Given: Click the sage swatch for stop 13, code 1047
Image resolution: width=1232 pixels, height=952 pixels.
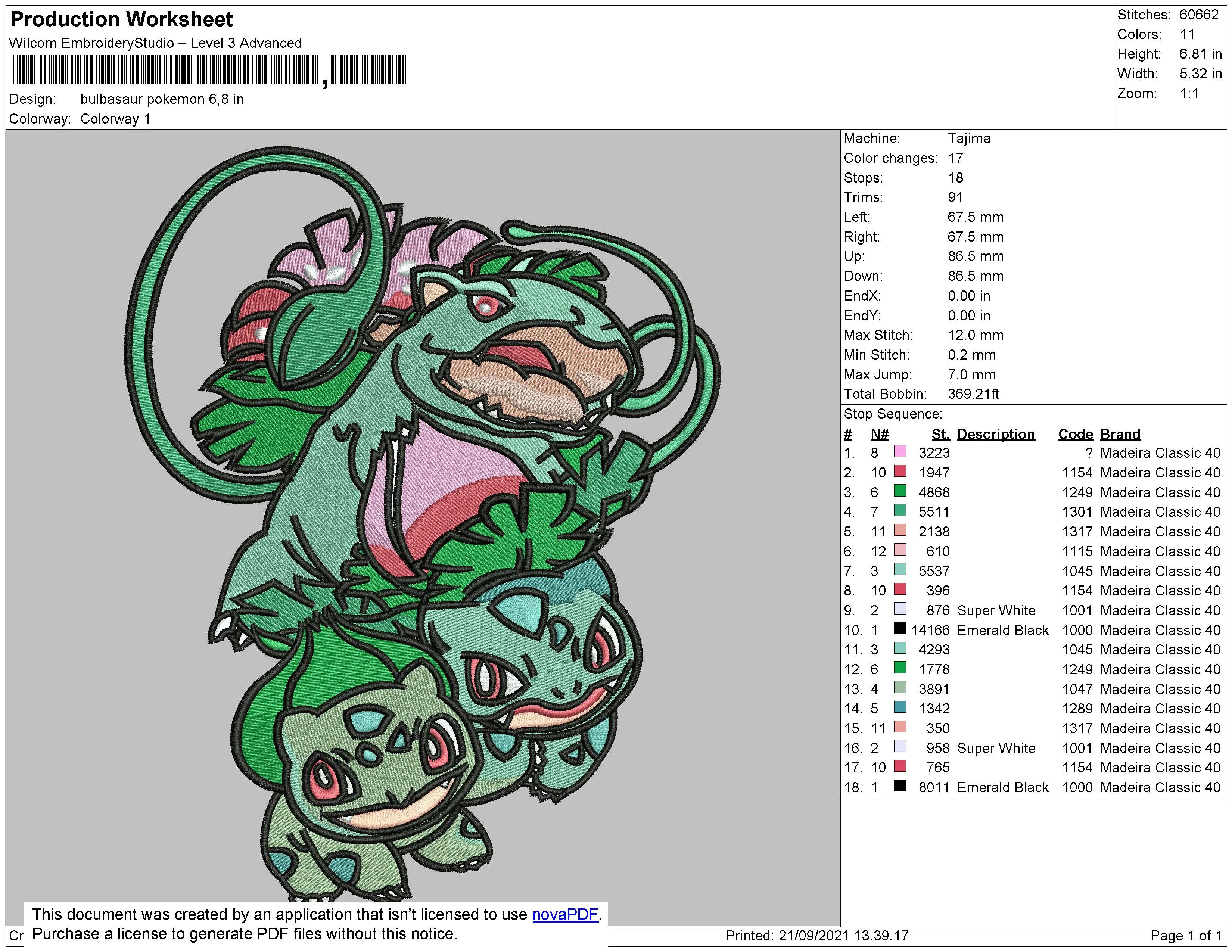Looking at the screenshot, I should tap(900, 687).
